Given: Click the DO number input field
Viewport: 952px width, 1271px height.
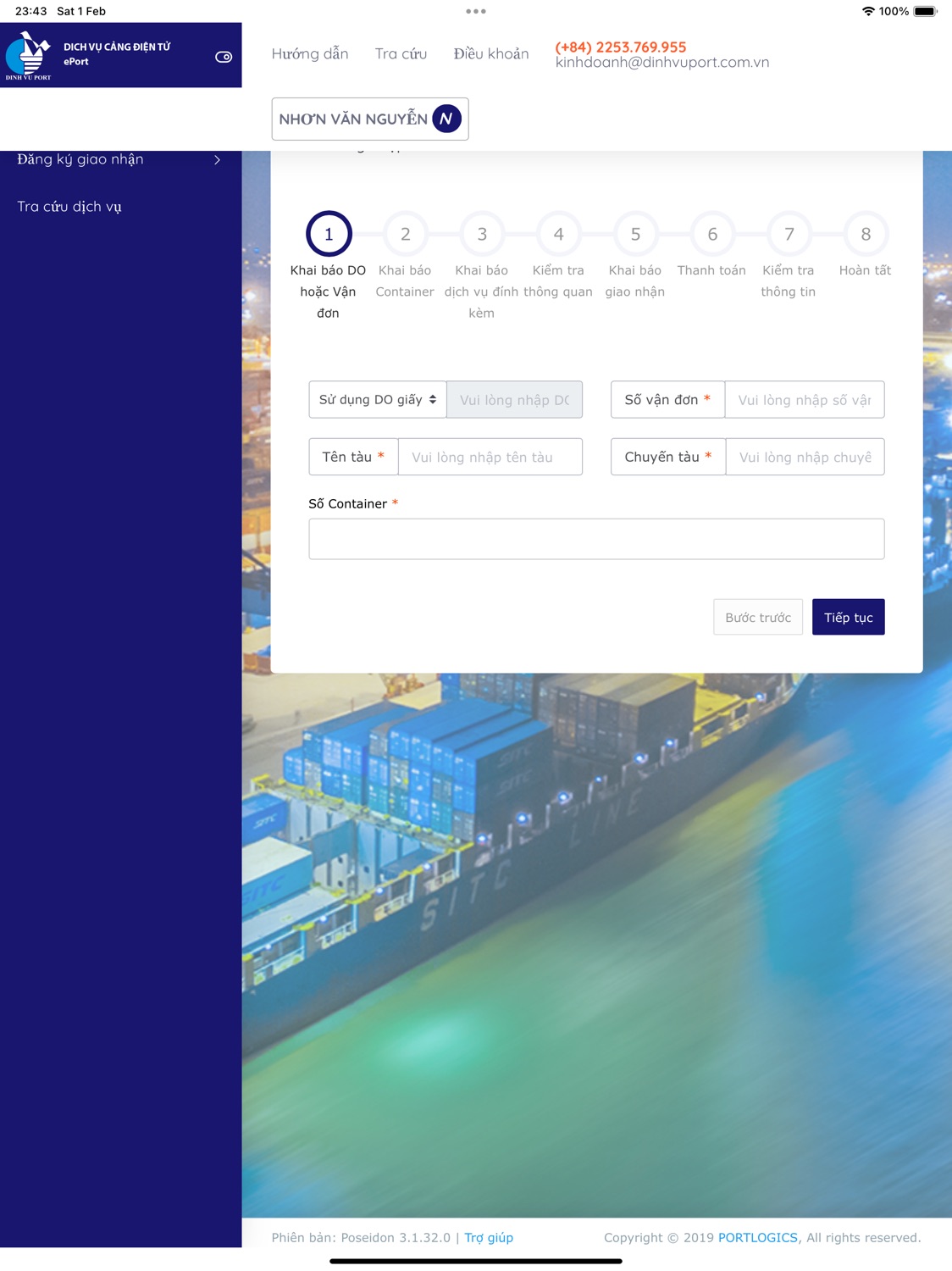Looking at the screenshot, I should [x=514, y=399].
